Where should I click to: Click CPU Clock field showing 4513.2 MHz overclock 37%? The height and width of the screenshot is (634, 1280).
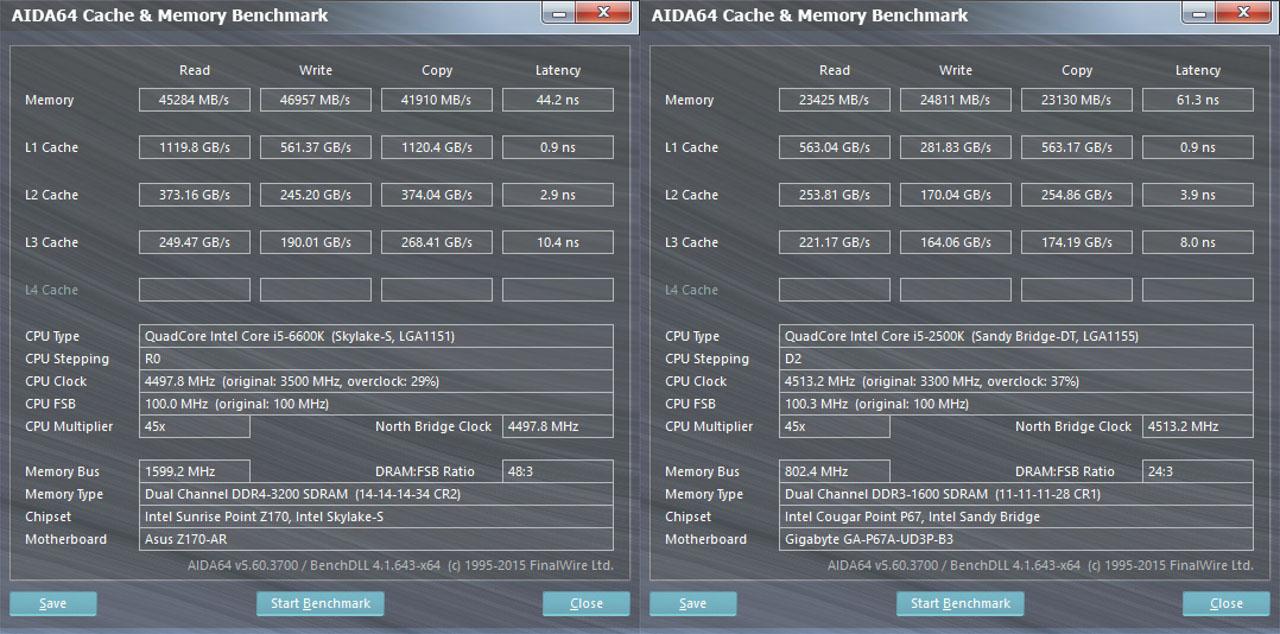pyautogui.click(x=1016, y=381)
